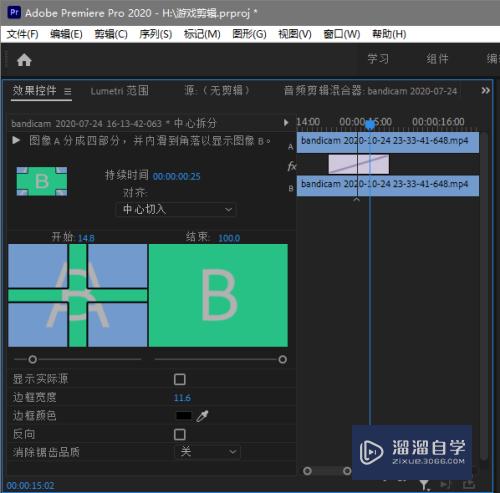This screenshot has width=500, height=493.
Task: Switch to the 组件 workspace
Action: pyautogui.click(x=437, y=59)
